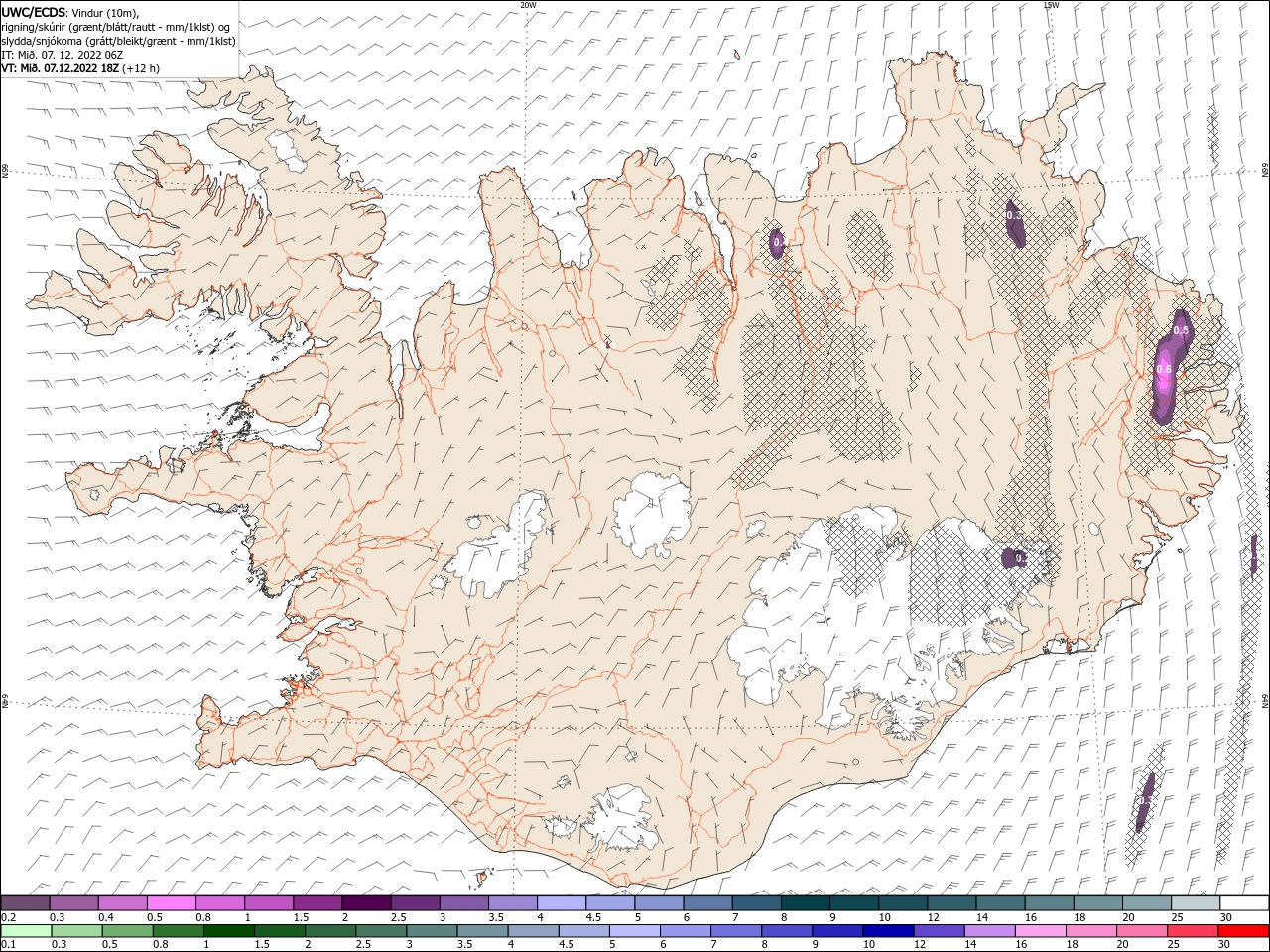Click the small purple snow blob near Mývatn lake
1270x952 pixels.
point(777,242)
